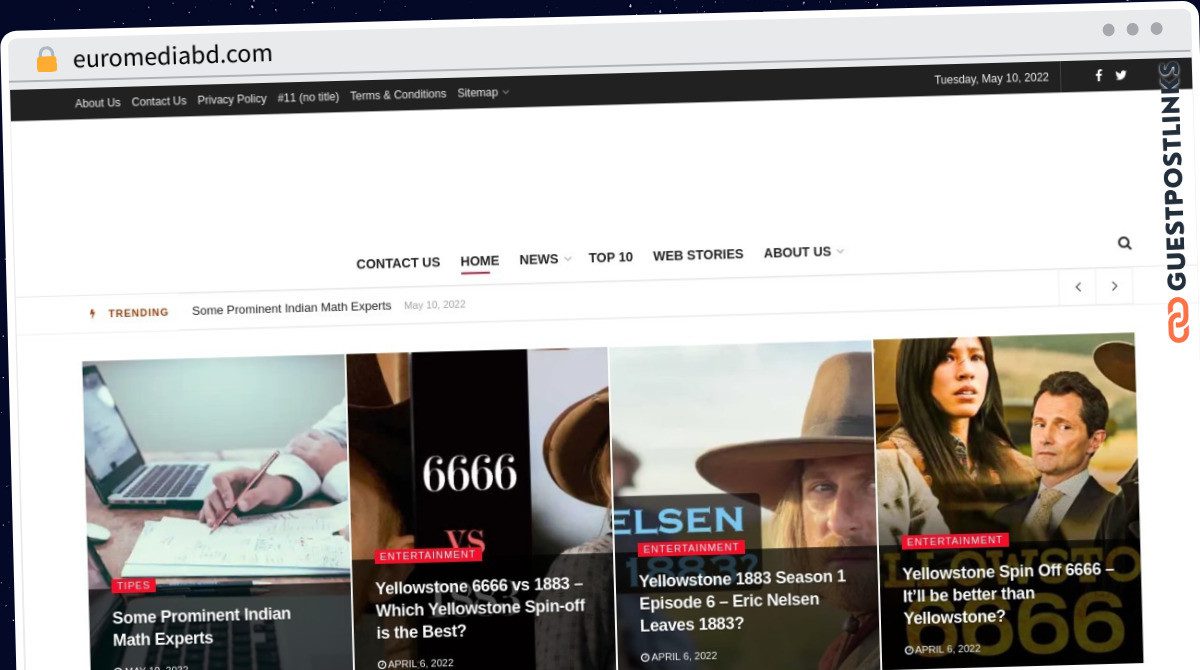This screenshot has height=670, width=1200.
Task: Open the Facebook social icon
Action: click(x=1098, y=75)
